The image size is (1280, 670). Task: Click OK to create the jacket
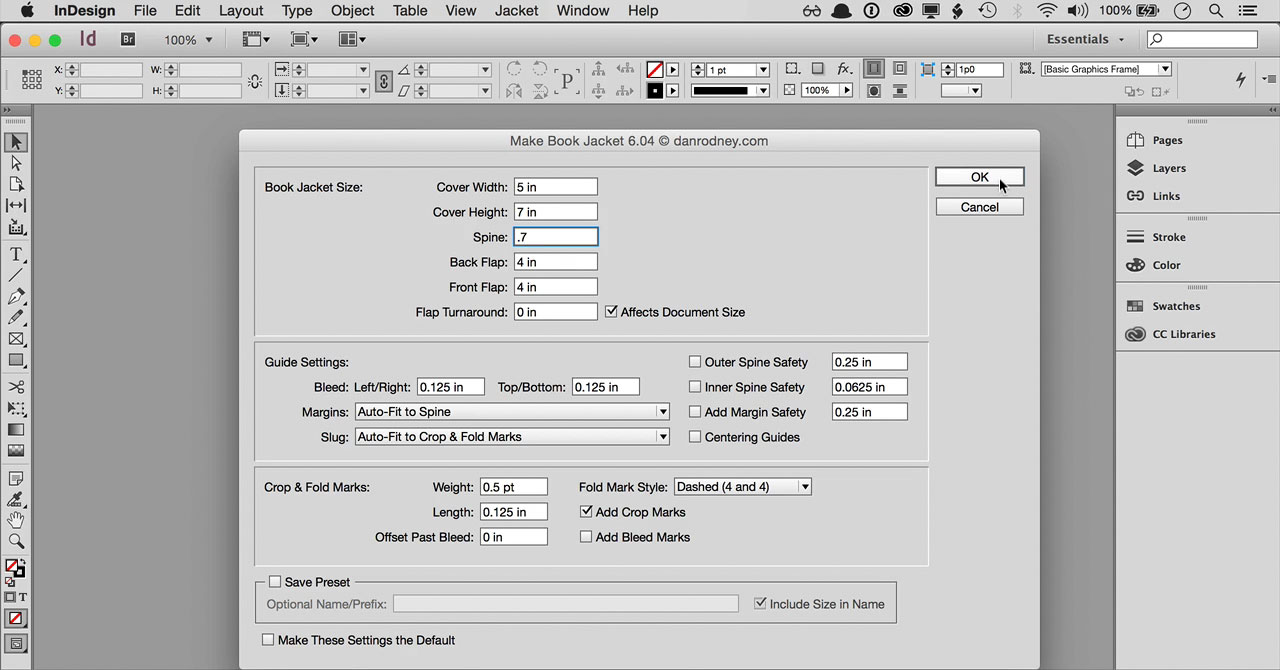pyautogui.click(x=979, y=177)
